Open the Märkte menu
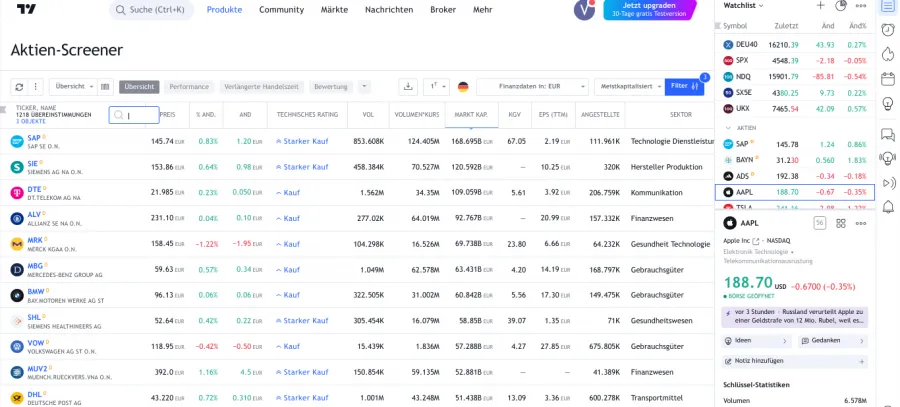Image resolution: width=900 pixels, height=407 pixels. (x=335, y=10)
